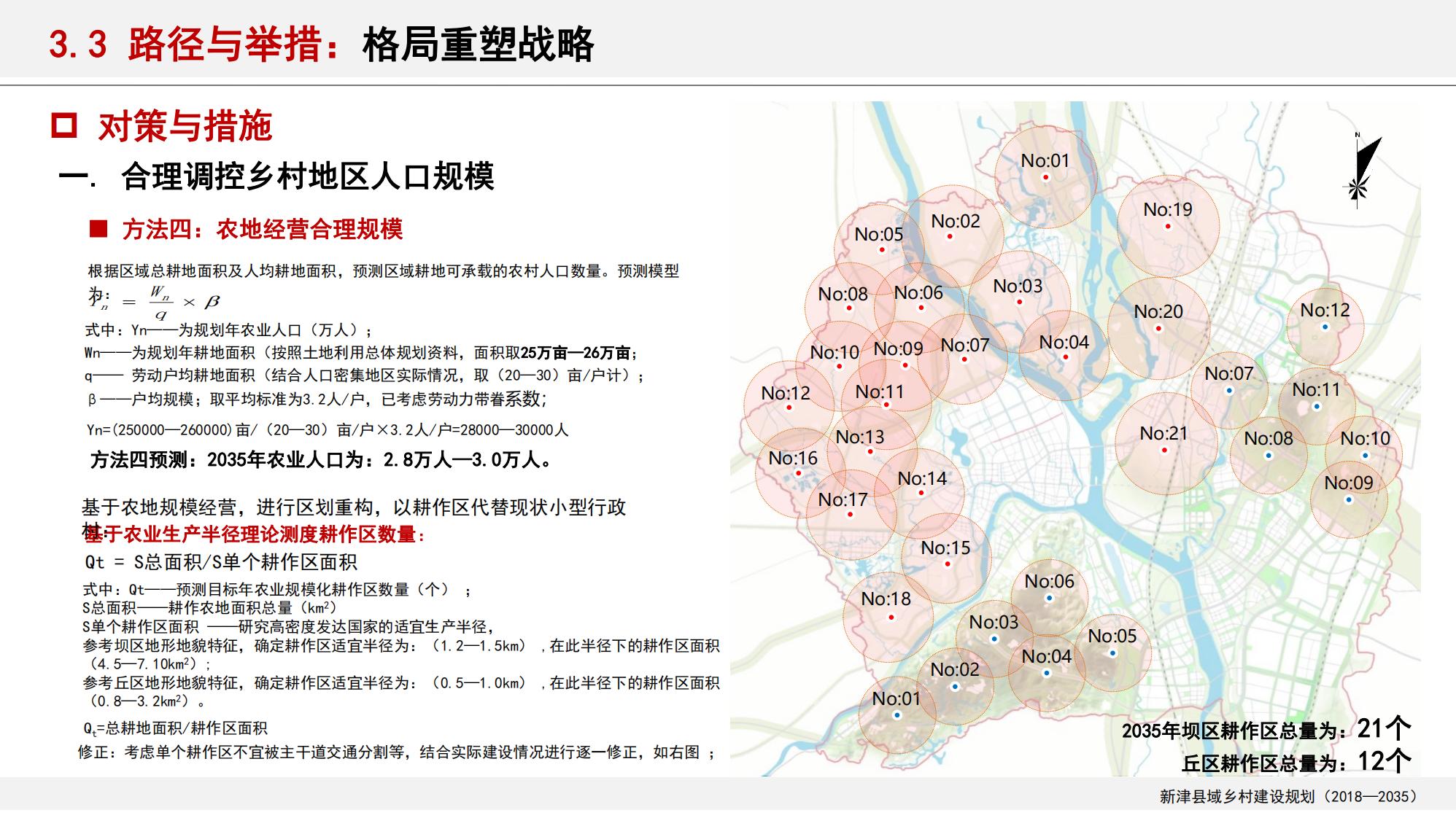The width and height of the screenshot is (1456, 818).
Task: Select calculation line Yn=(250000—260000)亩
Action: pos(328,430)
